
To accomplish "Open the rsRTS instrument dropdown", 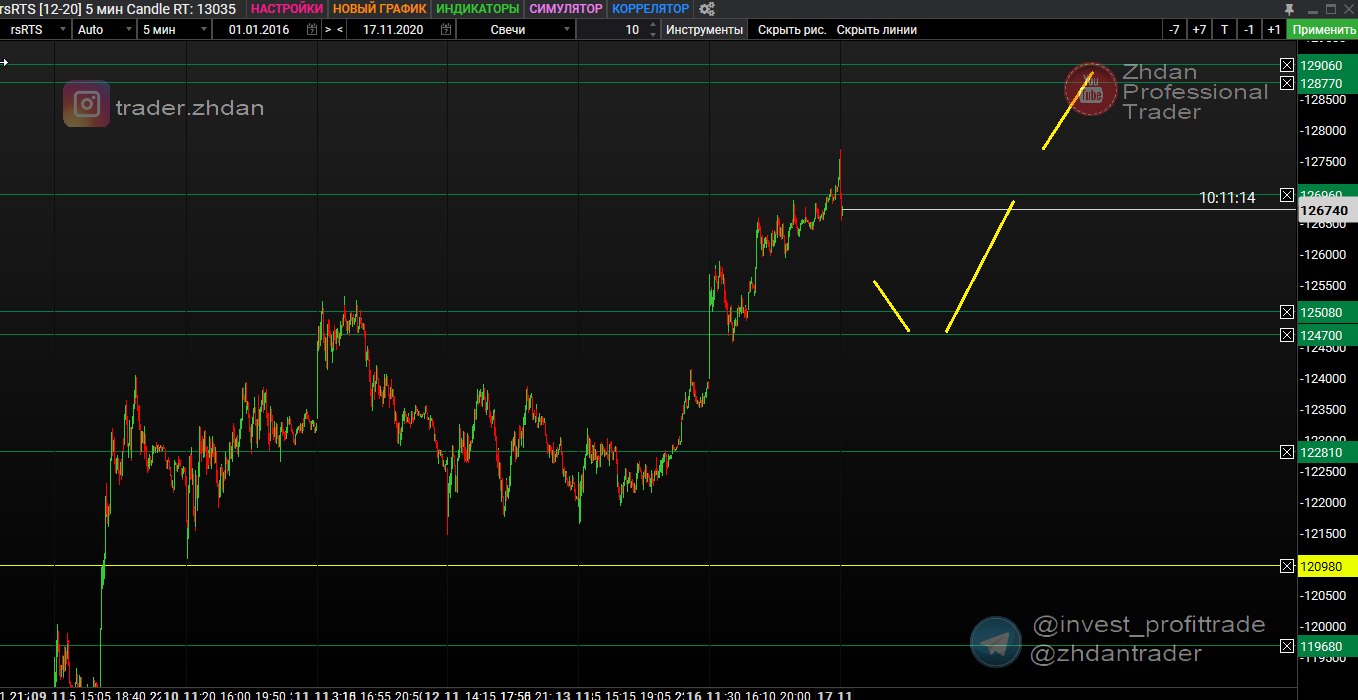I will coord(36,30).
